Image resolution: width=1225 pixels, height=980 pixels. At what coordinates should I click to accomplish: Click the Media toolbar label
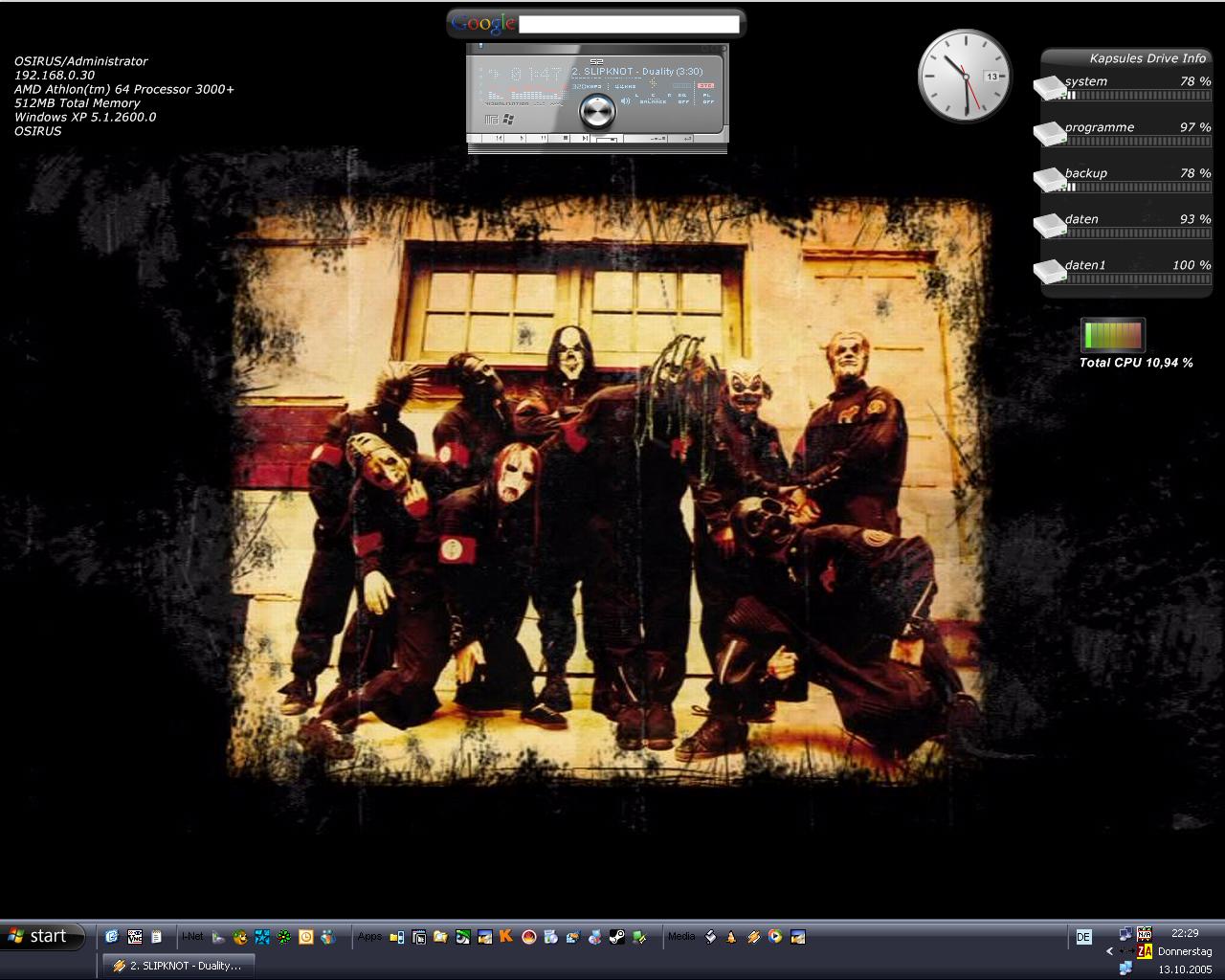click(x=681, y=936)
